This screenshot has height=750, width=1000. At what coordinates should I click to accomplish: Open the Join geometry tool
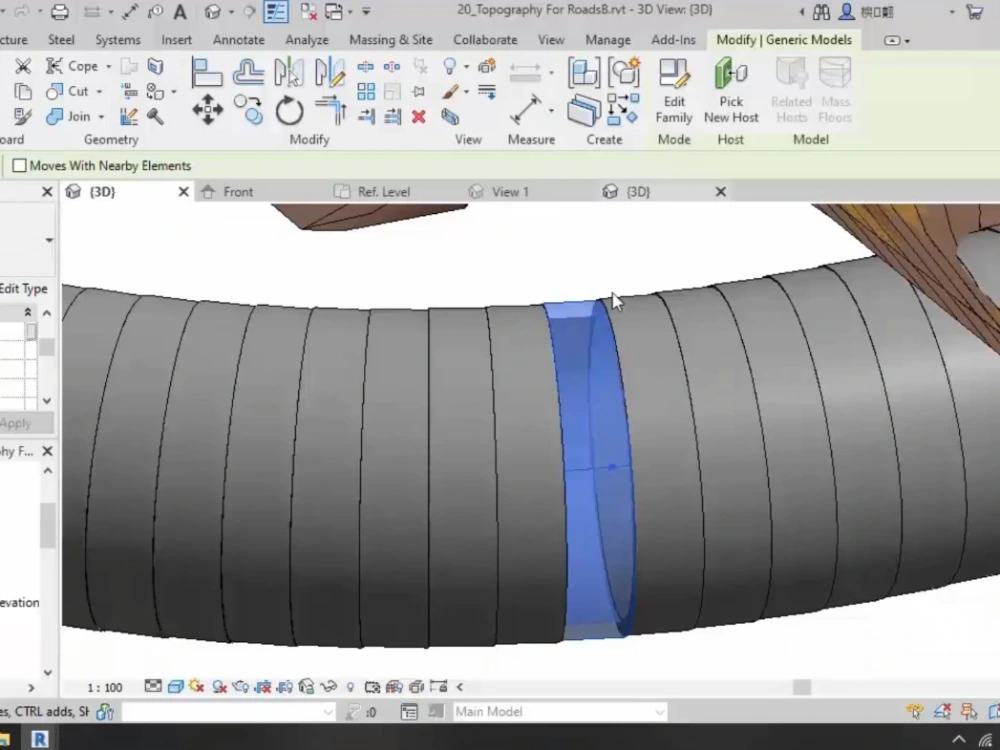[68, 116]
